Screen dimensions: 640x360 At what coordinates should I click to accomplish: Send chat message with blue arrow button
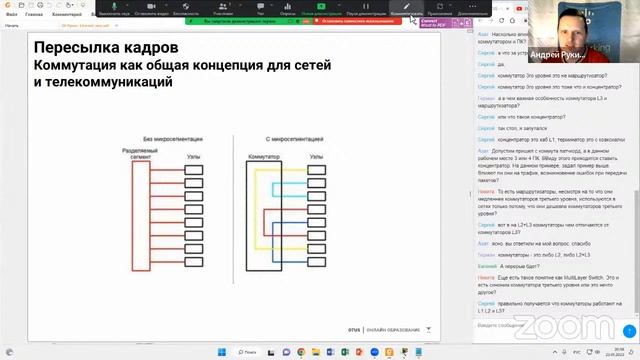click(629, 331)
